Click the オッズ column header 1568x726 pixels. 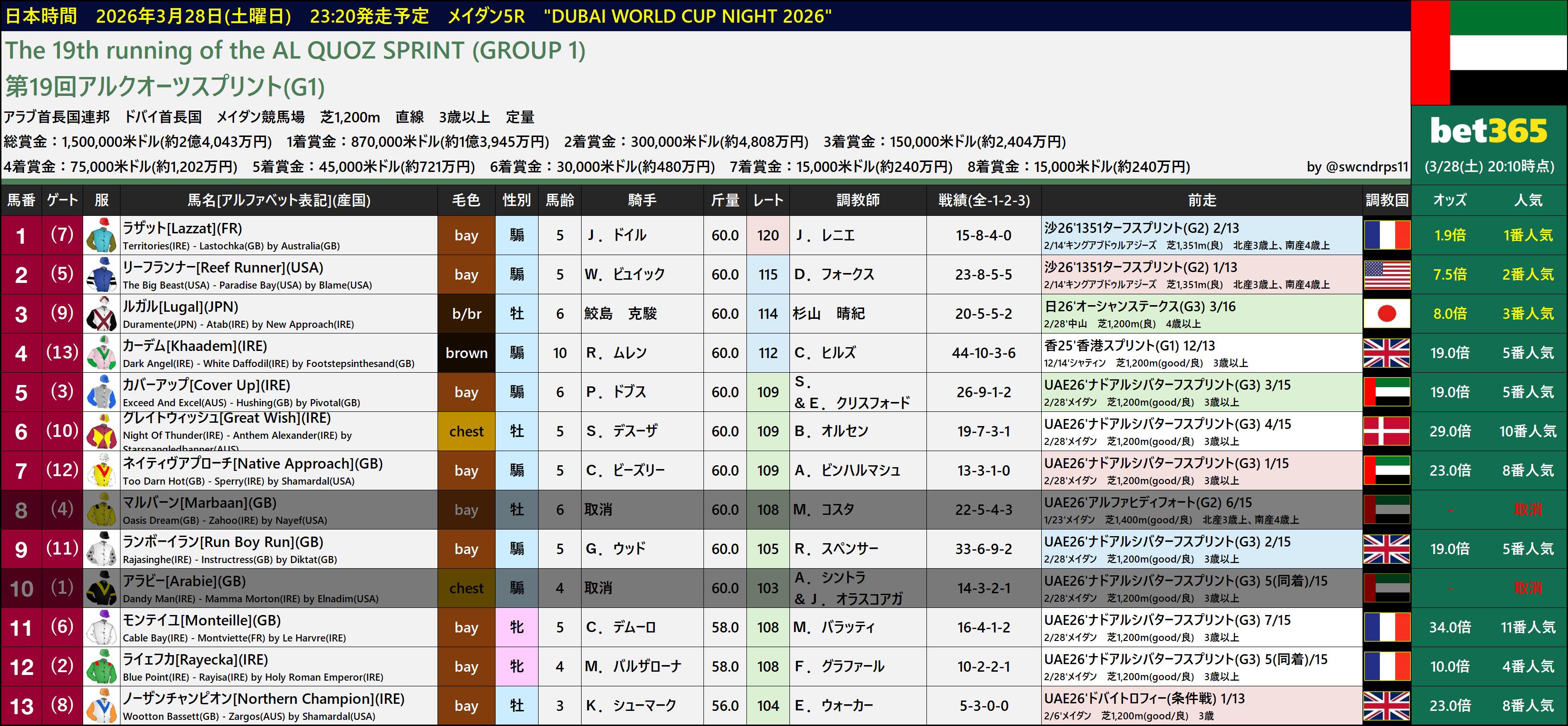(1449, 200)
